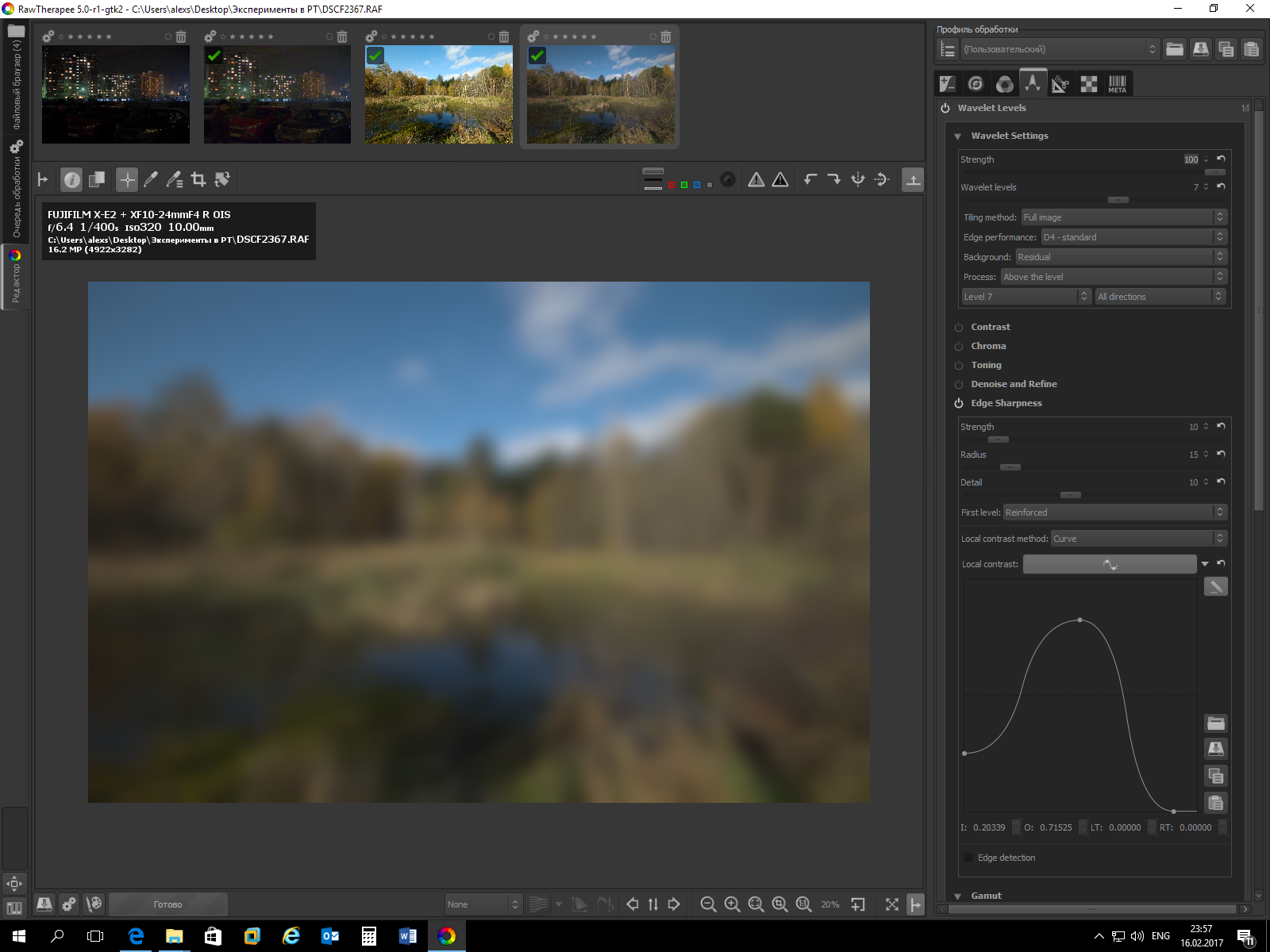1270x952 pixels.
Task: Toggle Wavelet Levels power button
Action: (945, 108)
